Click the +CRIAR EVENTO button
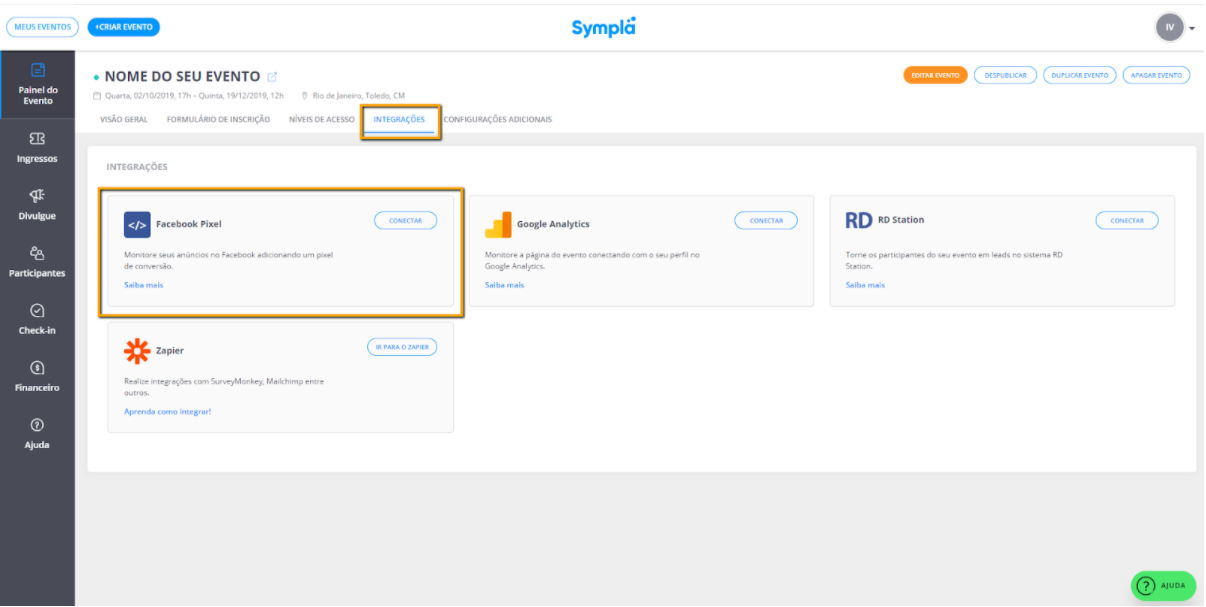 coord(124,27)
